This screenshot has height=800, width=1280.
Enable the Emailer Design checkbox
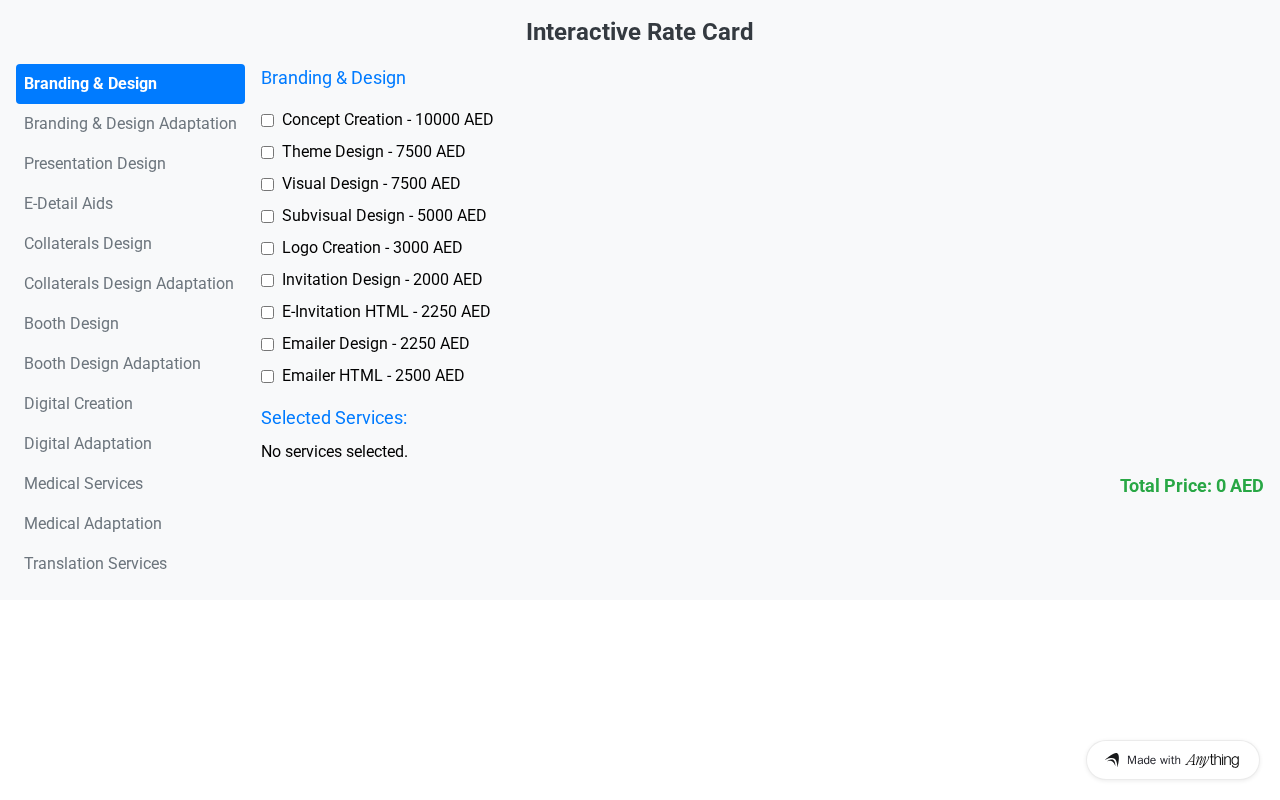pos(267,345)
